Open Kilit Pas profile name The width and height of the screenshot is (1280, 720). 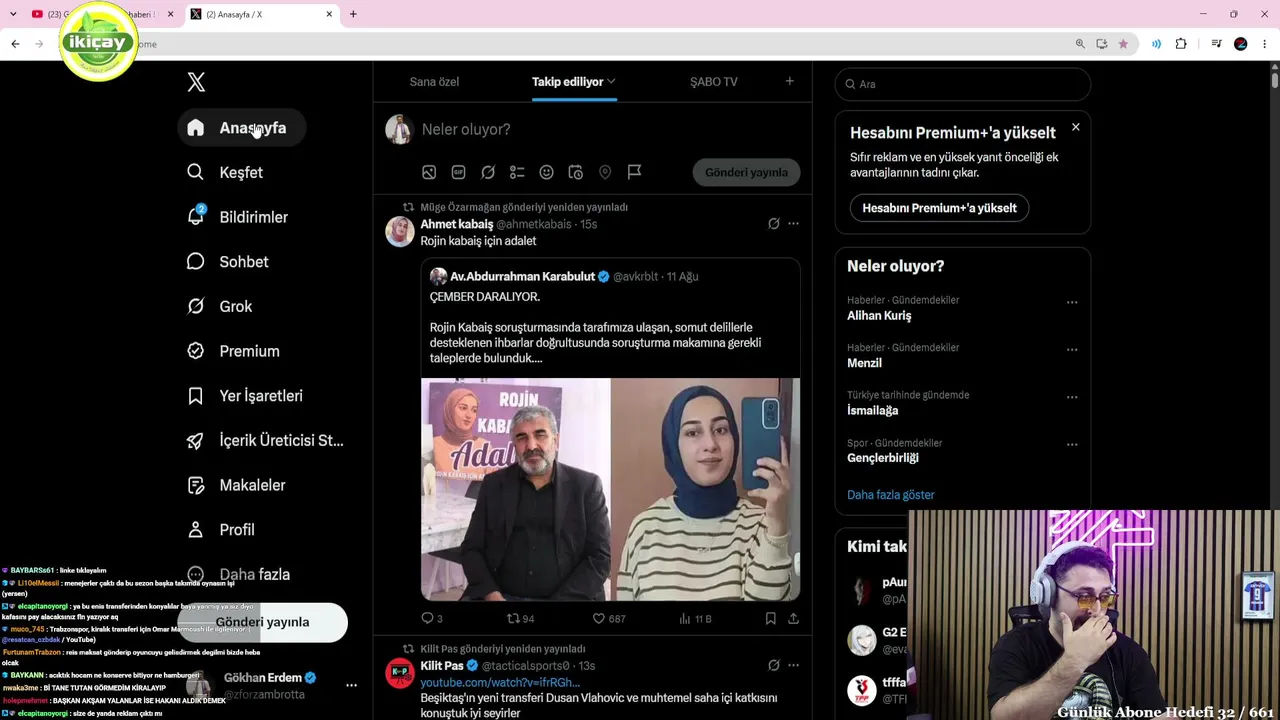442,666
